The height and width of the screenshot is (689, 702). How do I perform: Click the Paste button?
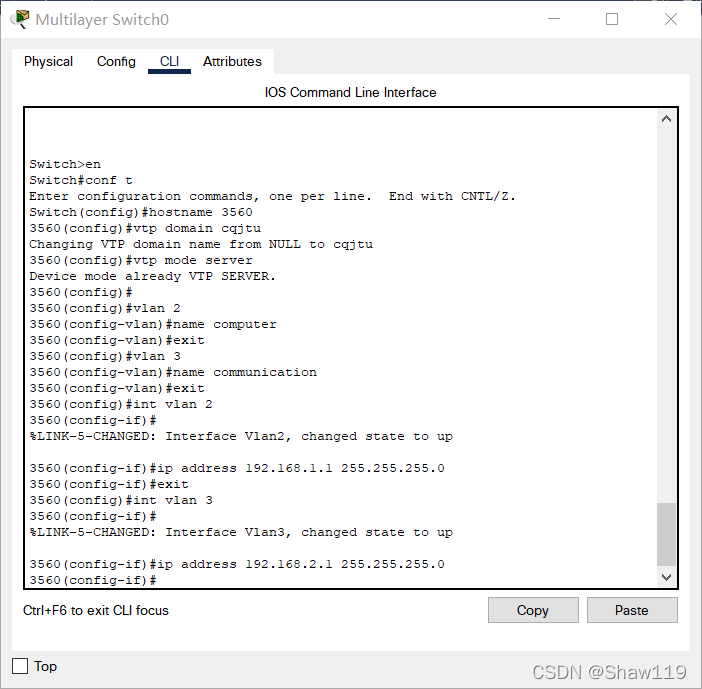(632, 610)
